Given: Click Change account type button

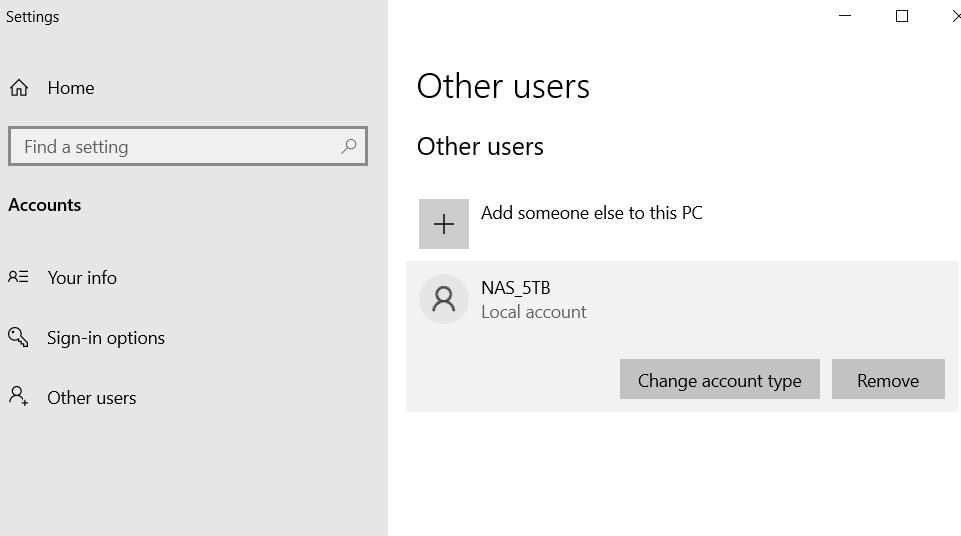Looking at the screenshot, I should [719, 380].
